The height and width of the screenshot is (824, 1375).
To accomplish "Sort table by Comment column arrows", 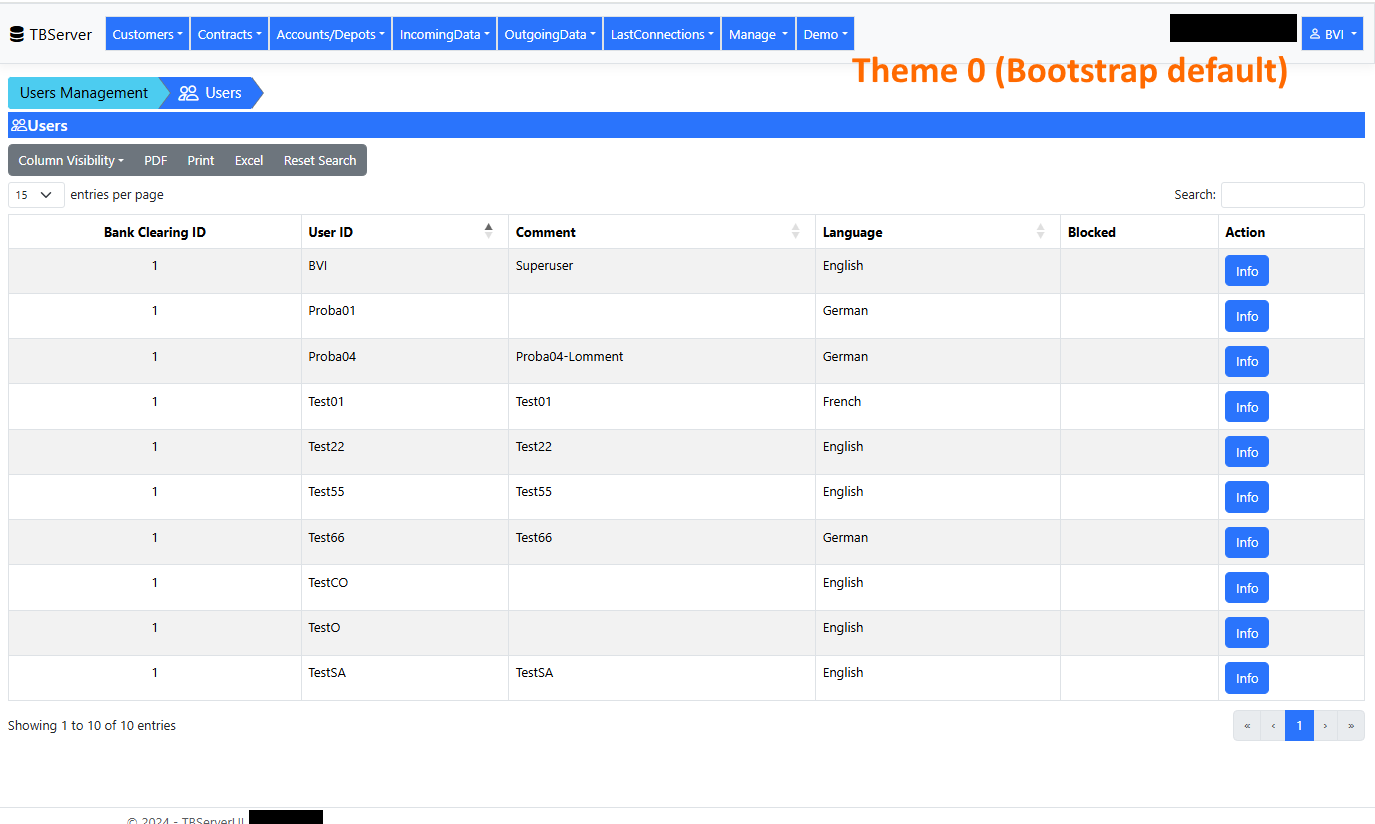I will tap(795, 231).
